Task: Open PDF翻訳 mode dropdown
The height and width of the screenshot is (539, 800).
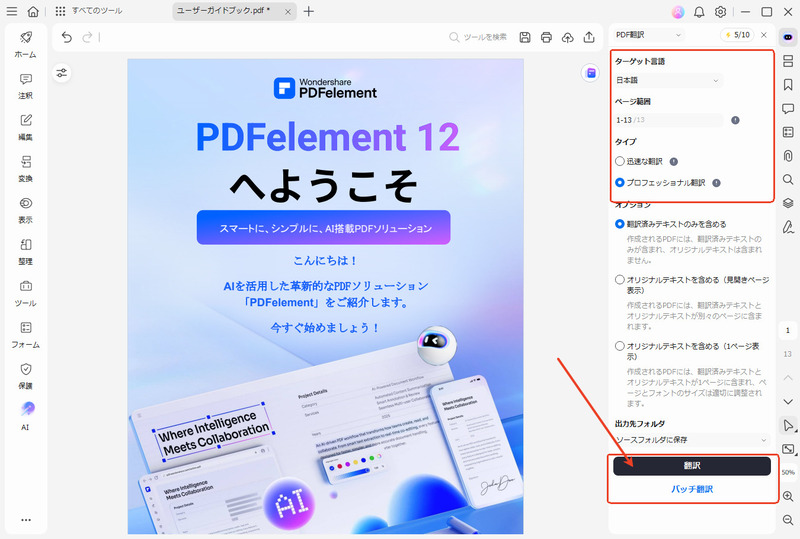Action: (648, 35)
